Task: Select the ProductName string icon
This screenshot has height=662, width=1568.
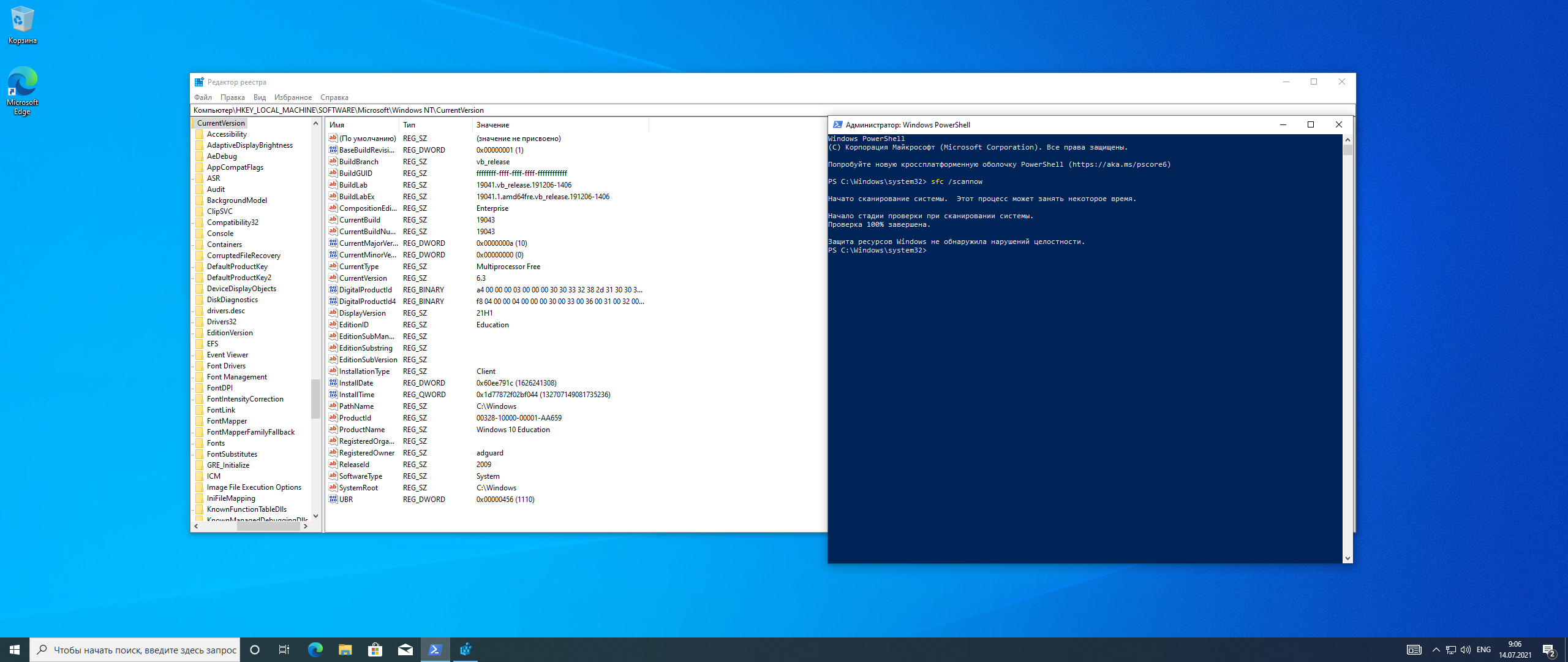Action: tap(333, 430)
